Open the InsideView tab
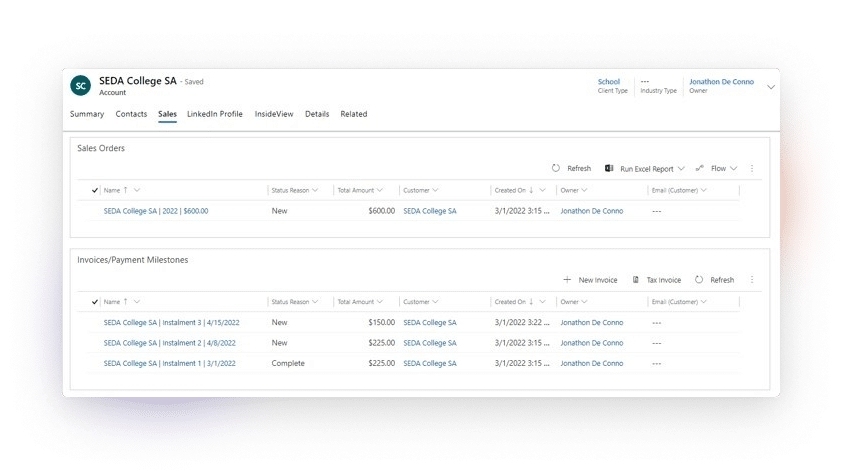Viewport: 841px width, 471px height. 274,114
